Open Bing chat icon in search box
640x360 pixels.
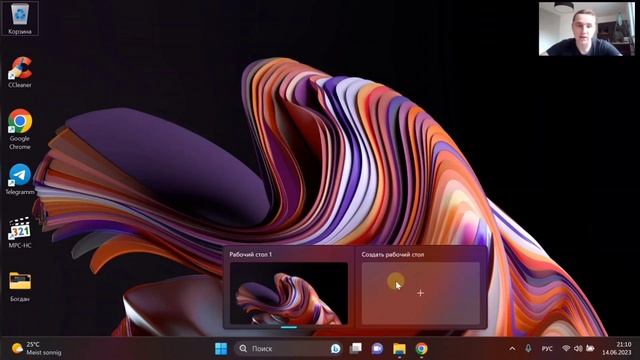[336, 349]
